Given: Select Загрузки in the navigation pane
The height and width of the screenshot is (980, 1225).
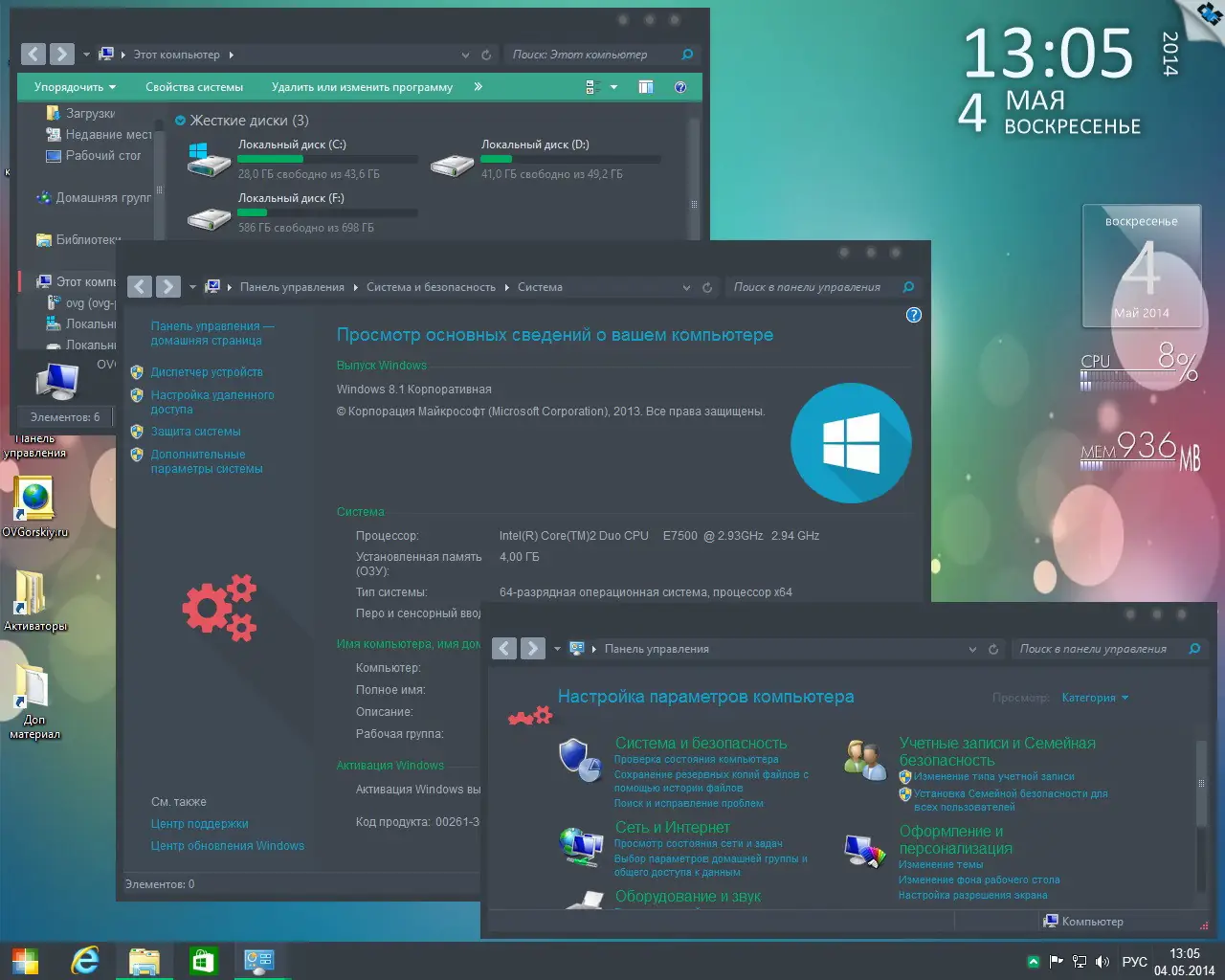Looking at the screenshot, I should [x=81, y=113].
